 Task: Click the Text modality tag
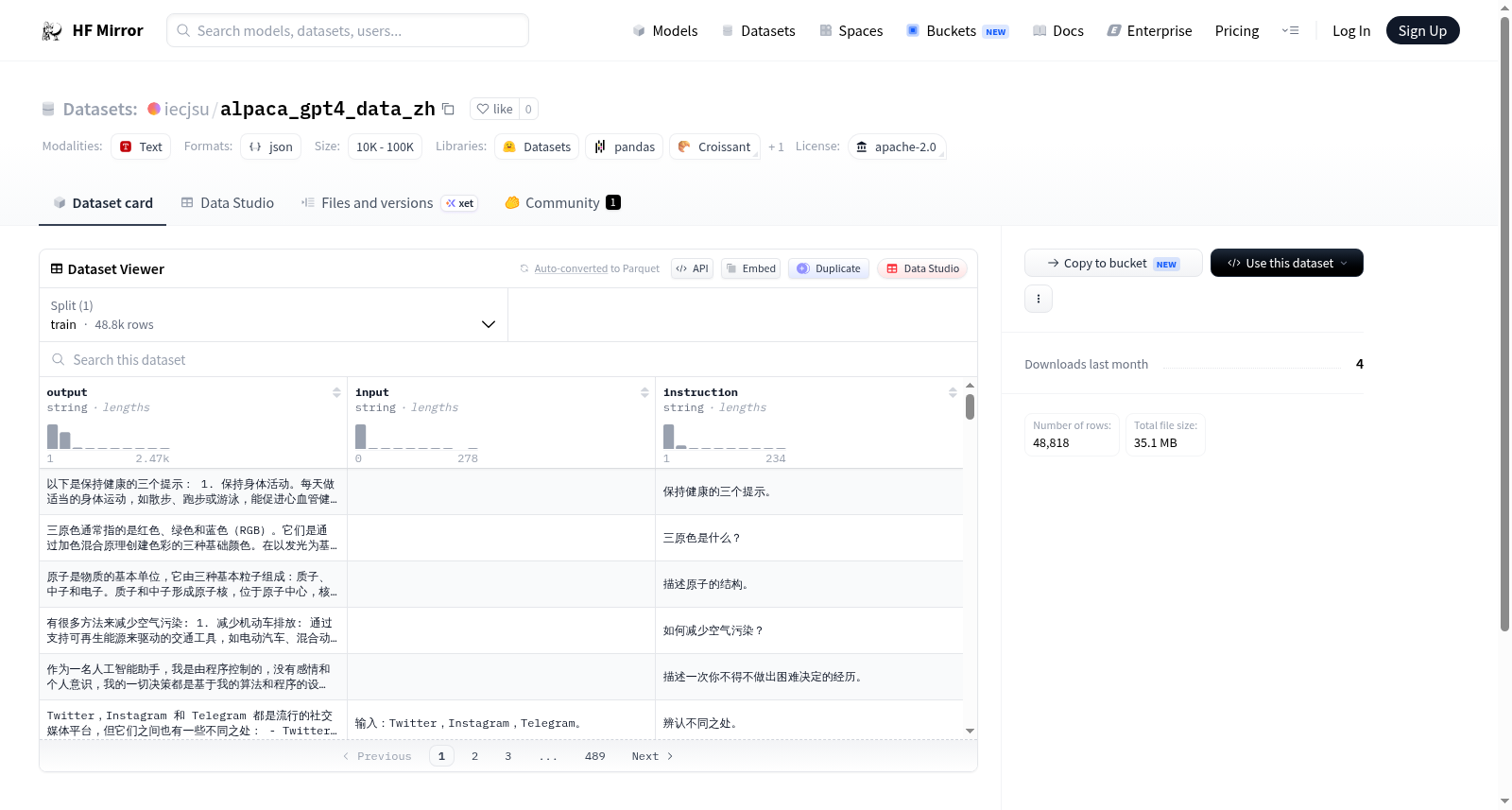(x=141, y=146)
